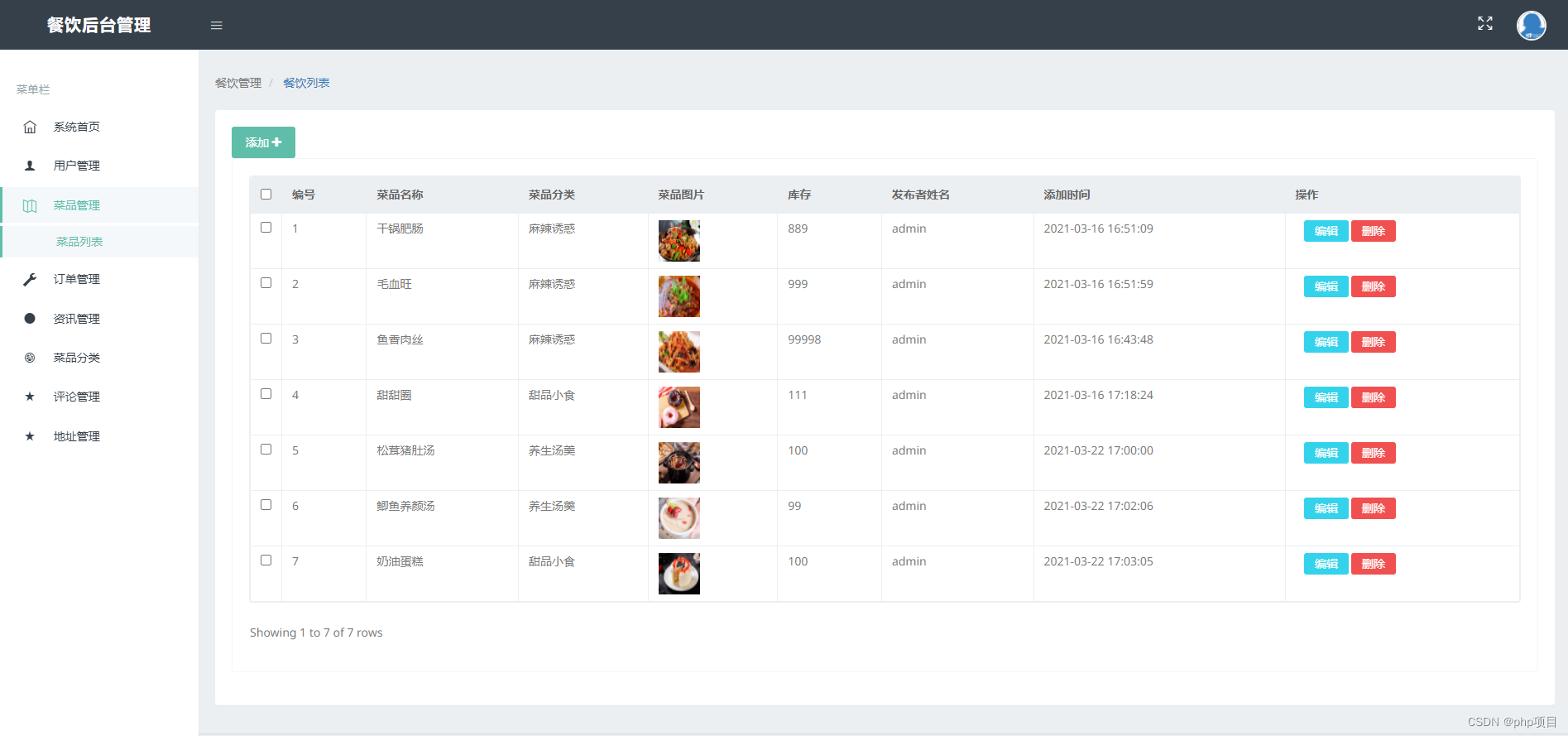Click the home icon beside 系统首页
This screenshot has height=736, width=1568.
pyautogui.click(x=30, y=127)
